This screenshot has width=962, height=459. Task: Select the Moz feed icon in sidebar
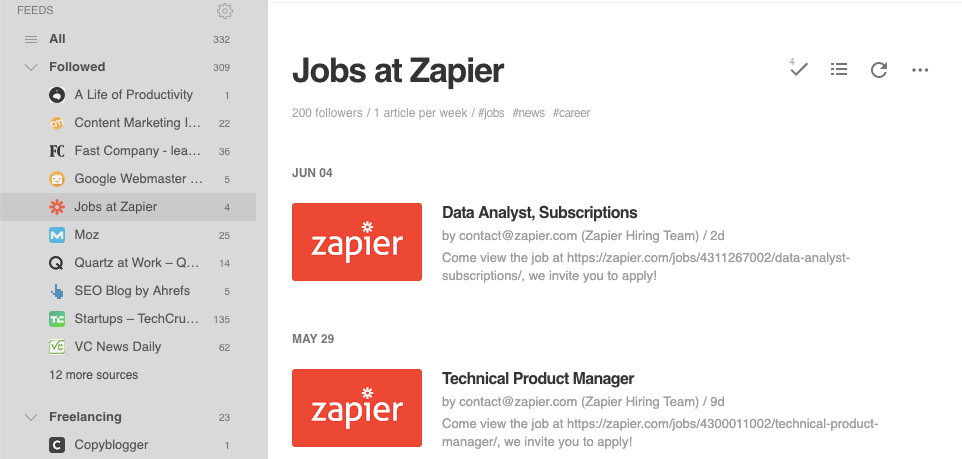pos(57,235)
